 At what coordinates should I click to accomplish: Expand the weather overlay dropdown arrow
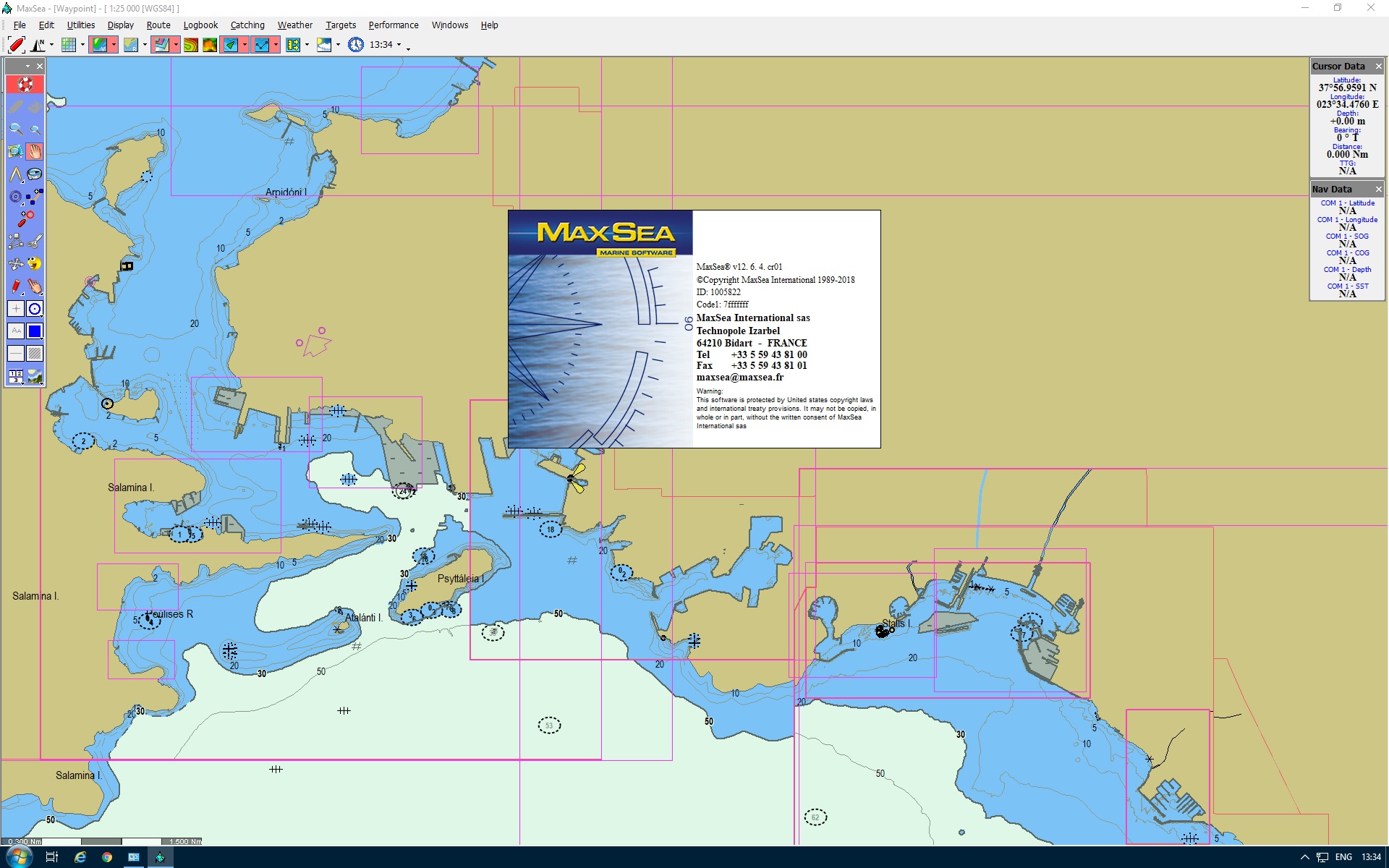pyautogui.click(x=338, y=45)
